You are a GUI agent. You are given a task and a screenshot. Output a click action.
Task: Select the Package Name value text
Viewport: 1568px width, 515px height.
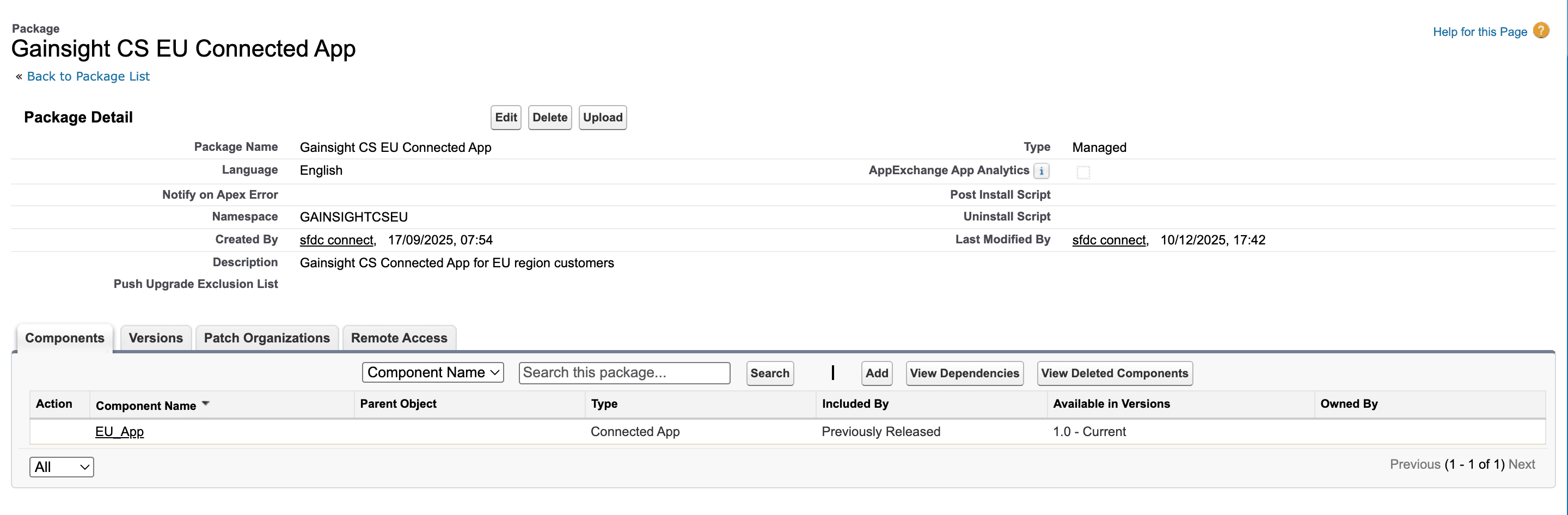pos(395,148)
